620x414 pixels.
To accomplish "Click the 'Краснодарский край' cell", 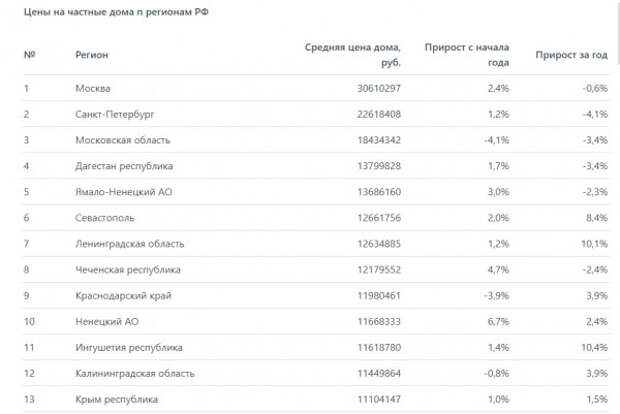I will coord(123,295).
